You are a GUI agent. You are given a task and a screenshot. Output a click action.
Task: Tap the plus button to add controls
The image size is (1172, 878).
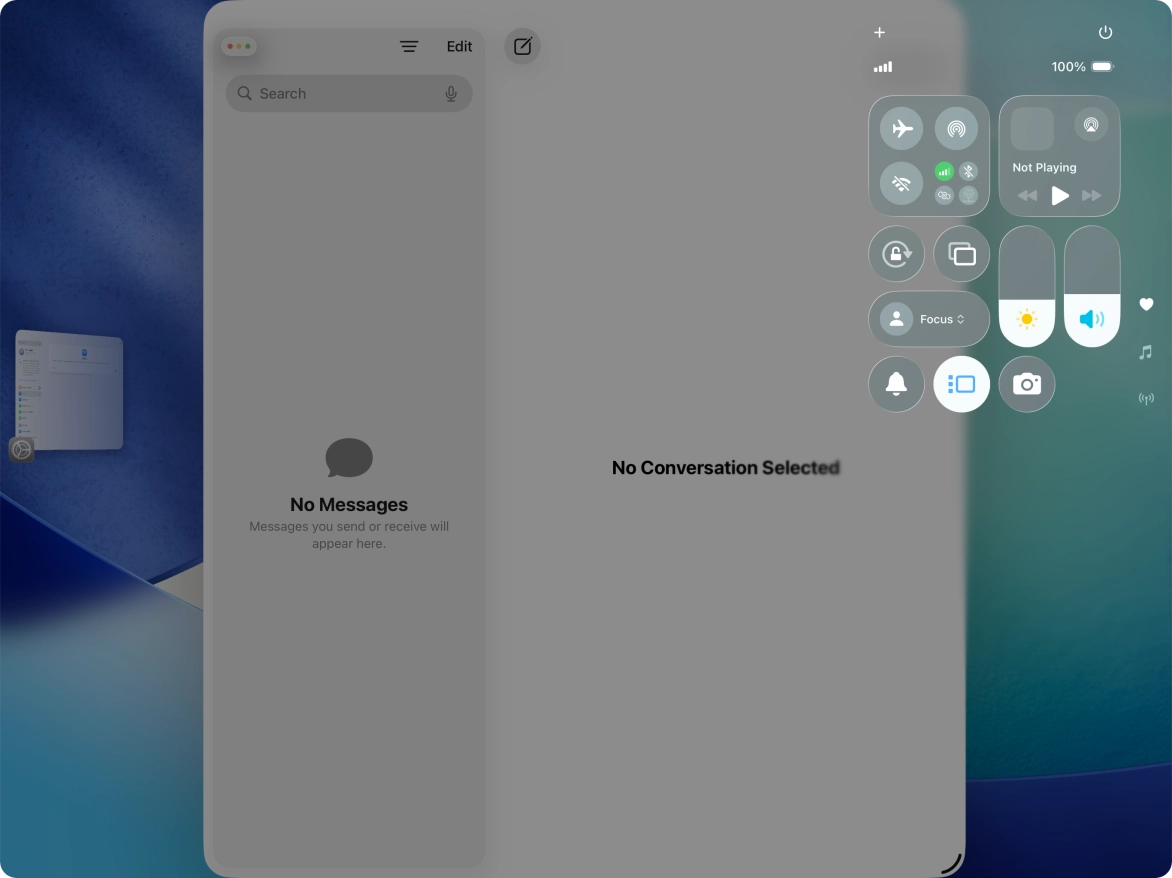(879, 31)
